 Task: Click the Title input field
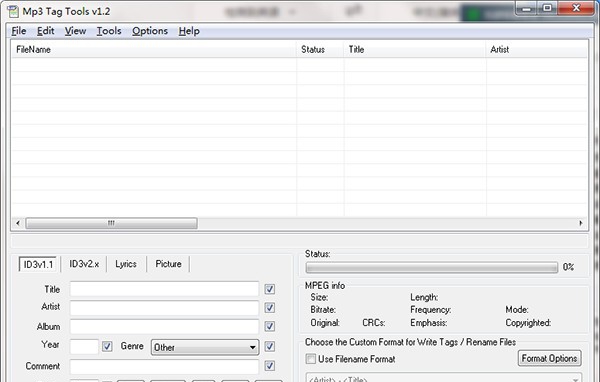pyautogui.click(x=165, y=289)
